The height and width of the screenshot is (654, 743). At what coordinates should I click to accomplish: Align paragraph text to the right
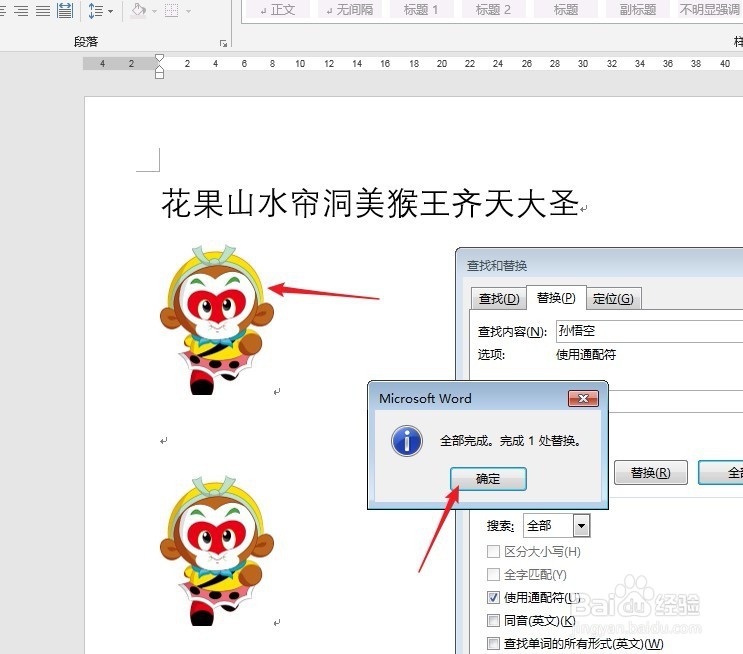(x=21, y=10)
